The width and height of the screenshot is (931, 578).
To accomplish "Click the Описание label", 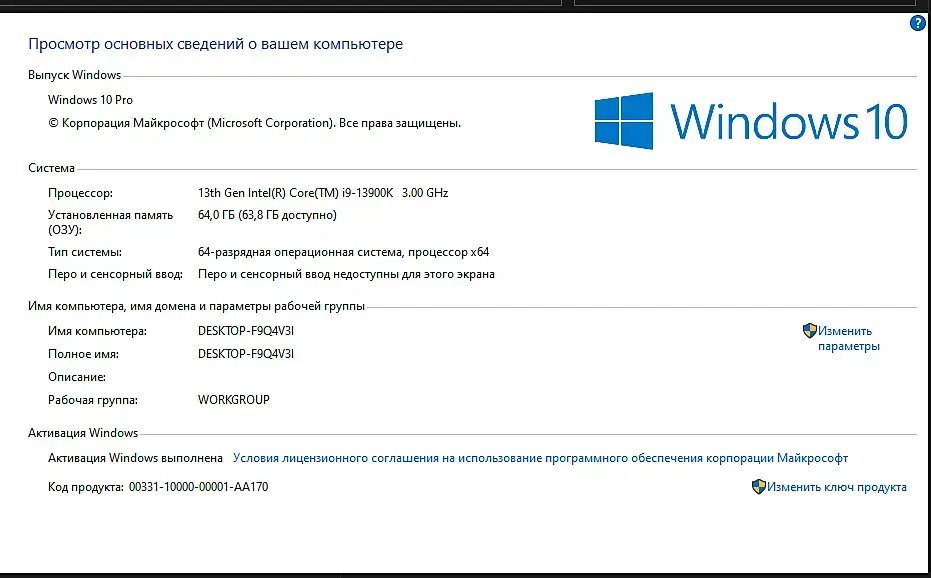I will 77,377.
